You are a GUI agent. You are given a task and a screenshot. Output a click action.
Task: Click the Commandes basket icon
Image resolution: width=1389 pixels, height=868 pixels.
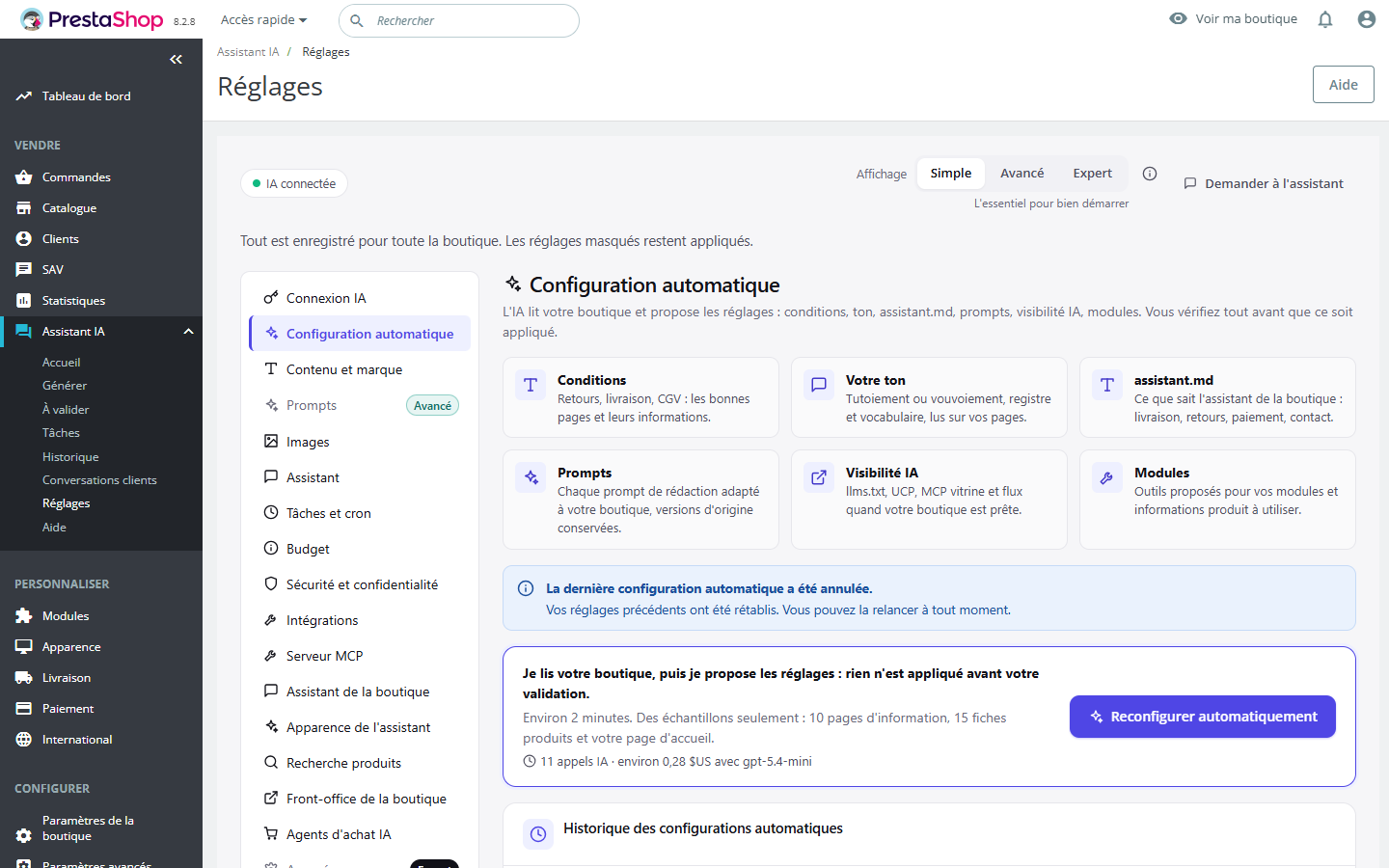coord(24,177)
